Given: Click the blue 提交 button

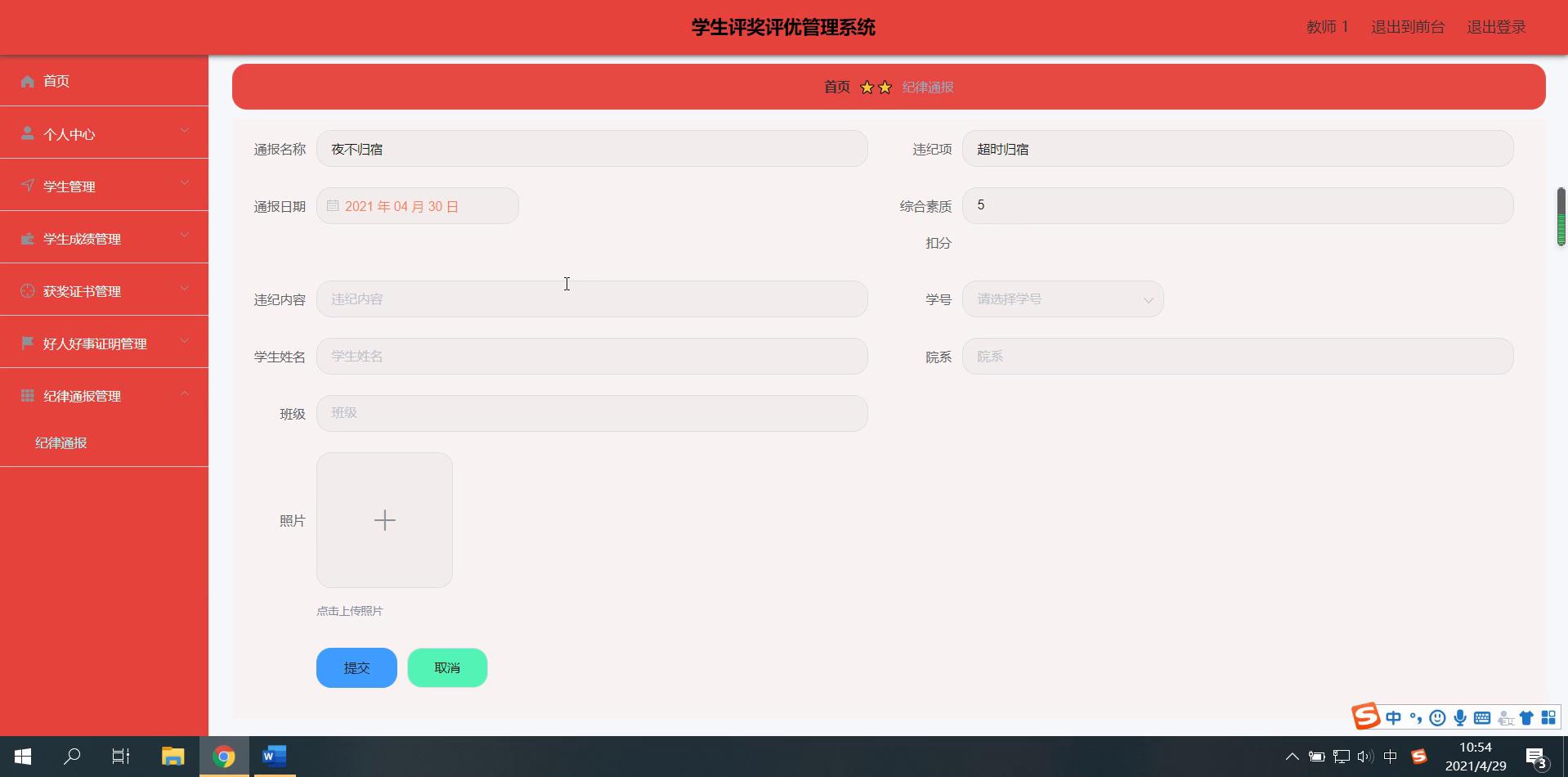Looking at the screenshot, I should tap(356, 668).
